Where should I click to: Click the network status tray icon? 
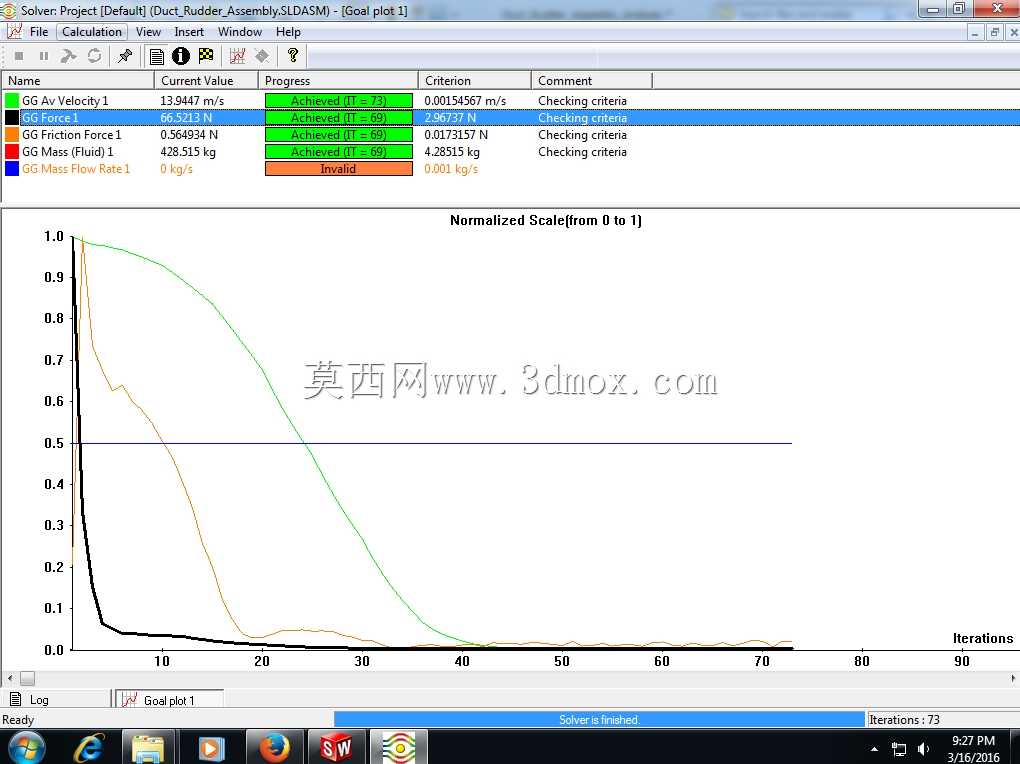[898, 749]
